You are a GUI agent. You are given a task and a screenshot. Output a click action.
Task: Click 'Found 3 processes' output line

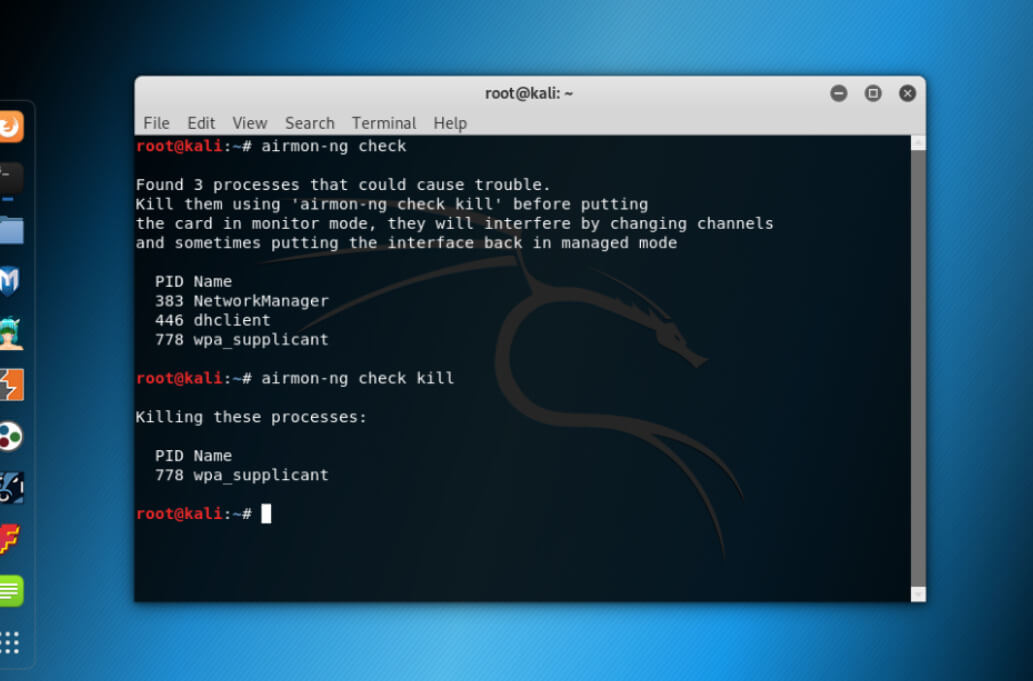click(x=343, y=185)
